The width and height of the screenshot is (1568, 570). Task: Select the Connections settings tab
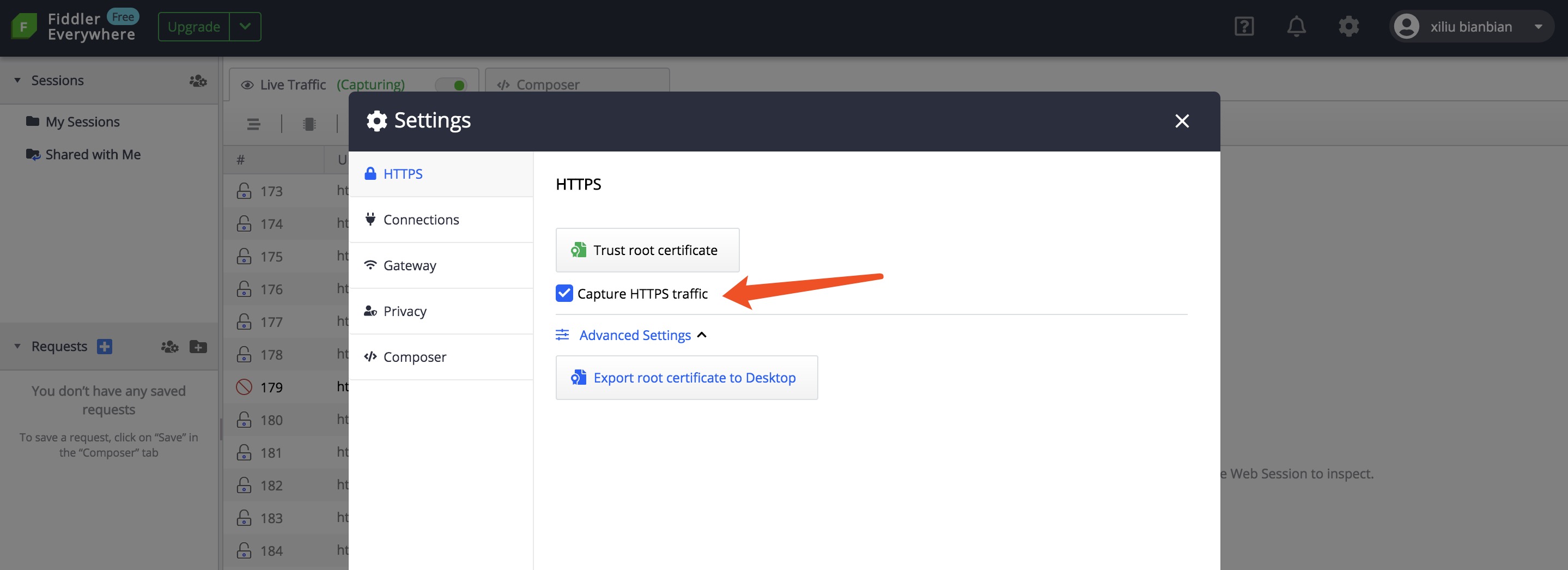pyautogui.click(x=441, y=219)
